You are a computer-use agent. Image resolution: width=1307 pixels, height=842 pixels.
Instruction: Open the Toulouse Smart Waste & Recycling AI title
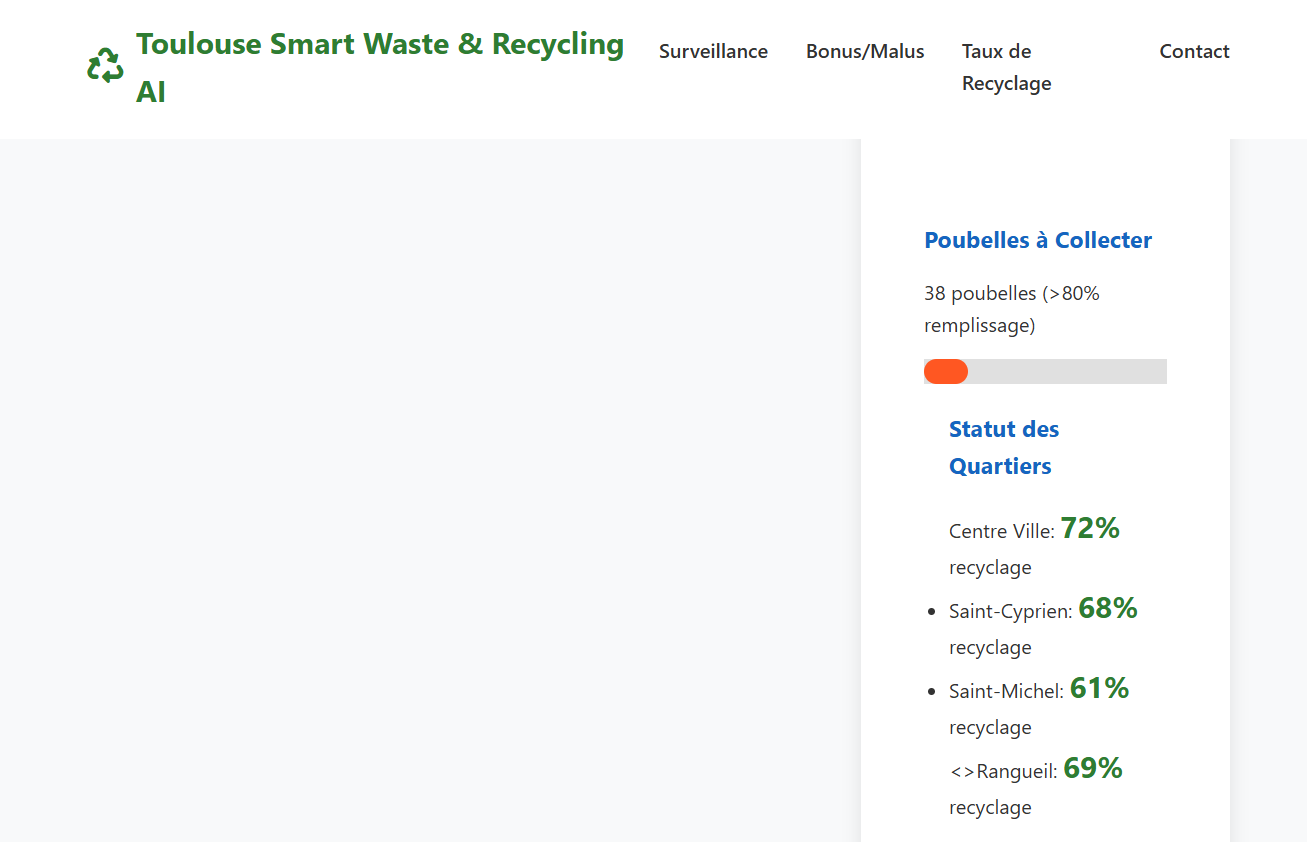click(380, 67)
